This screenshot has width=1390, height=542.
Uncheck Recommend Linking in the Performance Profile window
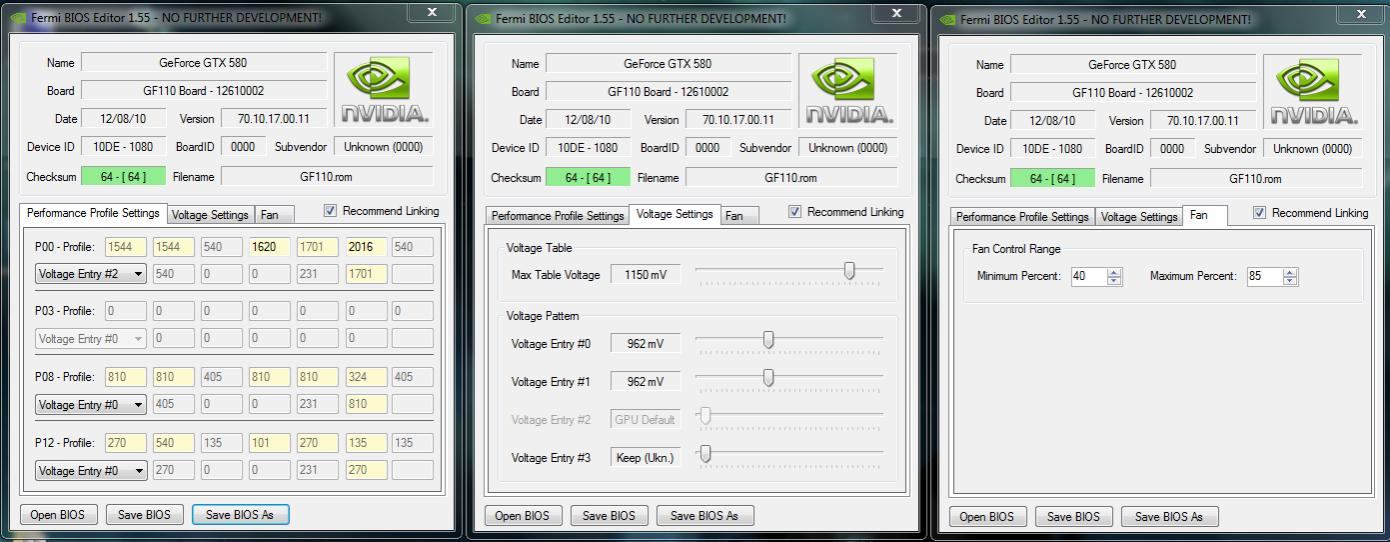pos(331,211)
